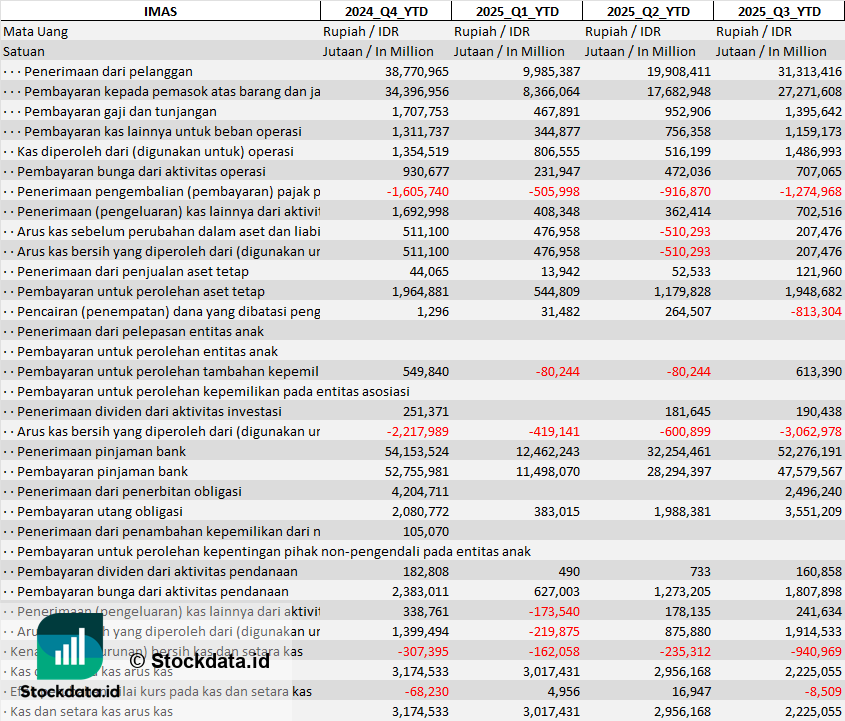Select Pembayaran untuk perolehan kepemilikan pada entitas asosiasi
Screen dimensions: 845x721
click(x=213, y=391)
